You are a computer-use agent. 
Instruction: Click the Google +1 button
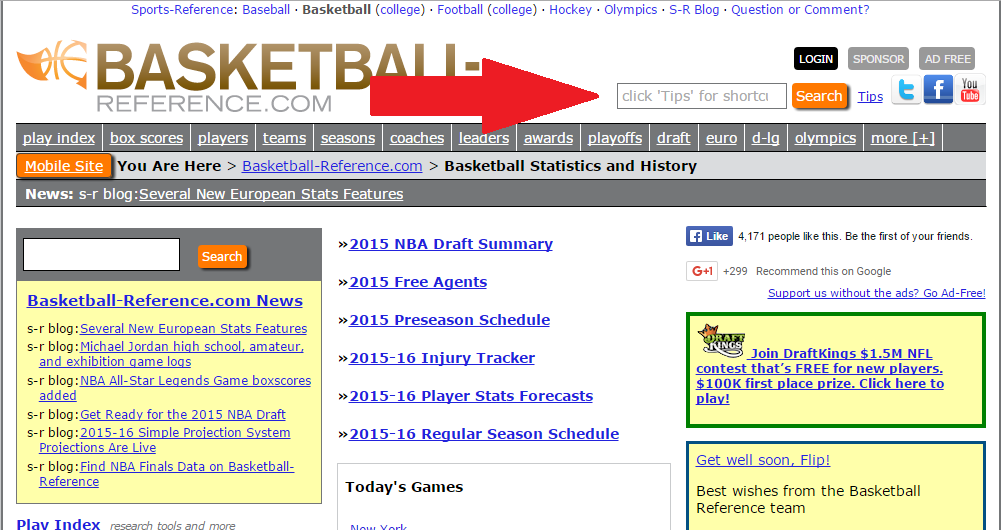702,271
